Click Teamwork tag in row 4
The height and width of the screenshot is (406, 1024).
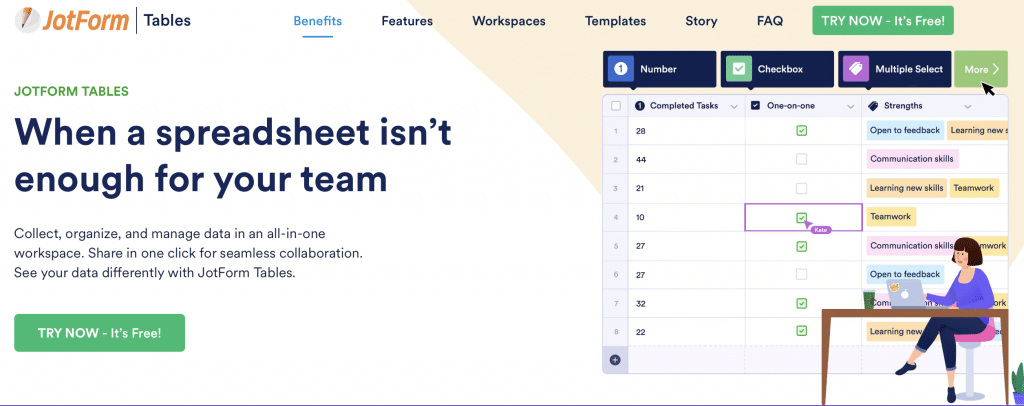coord(891,217)
